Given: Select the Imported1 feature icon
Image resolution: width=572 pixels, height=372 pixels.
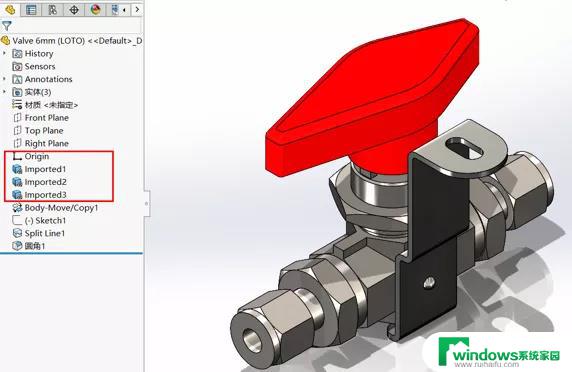Looking at the screenshot, I should (x=17, y=169).
